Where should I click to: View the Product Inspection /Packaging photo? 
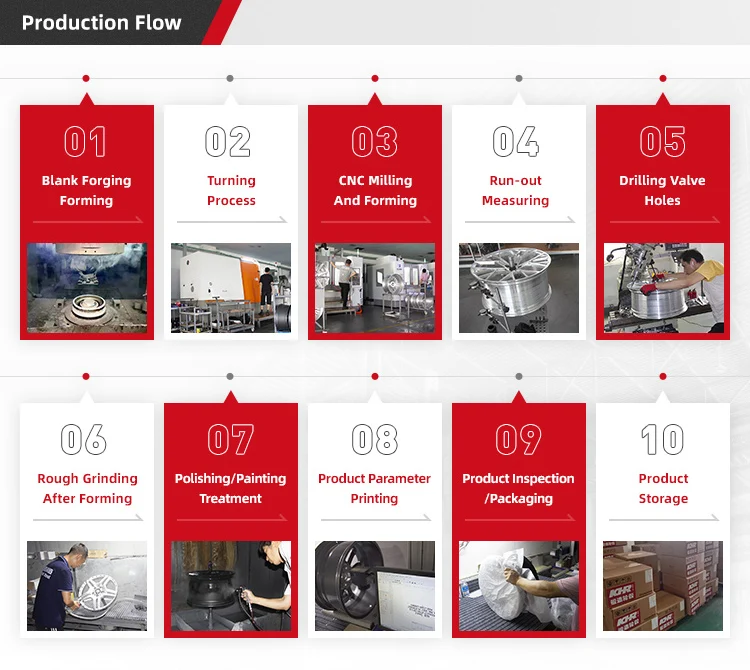(519, 586)
